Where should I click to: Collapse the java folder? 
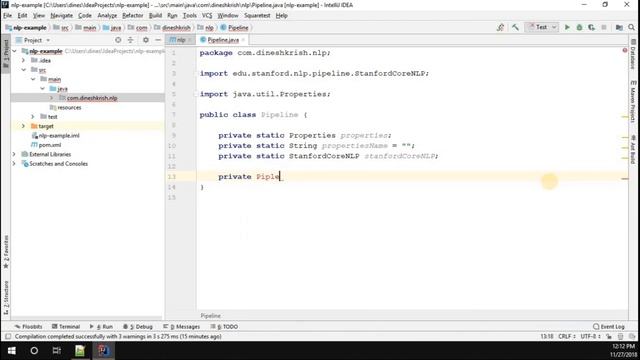pos(42,89)
